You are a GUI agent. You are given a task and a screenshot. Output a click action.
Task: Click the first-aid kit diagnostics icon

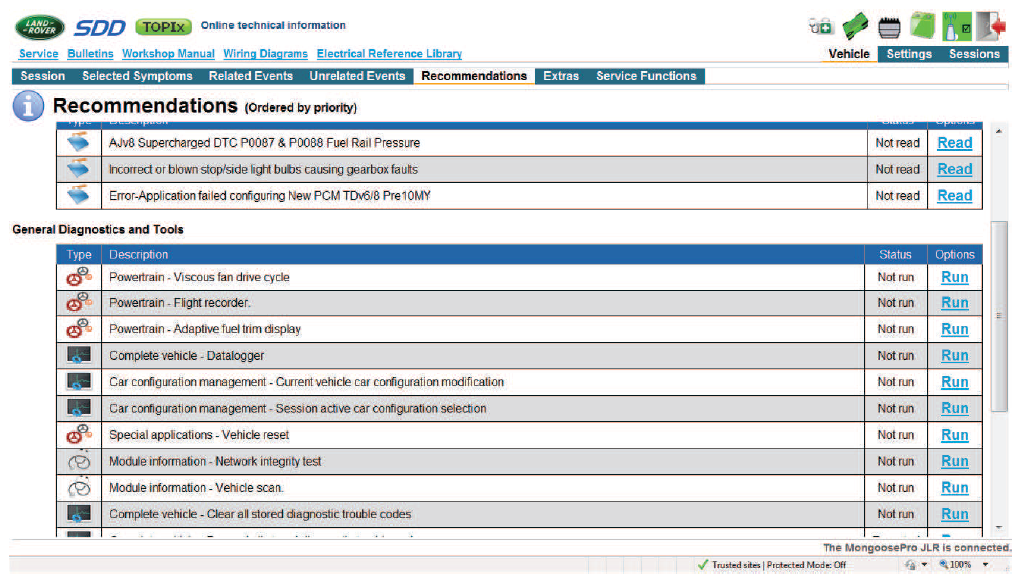click(x=820, y=27)
